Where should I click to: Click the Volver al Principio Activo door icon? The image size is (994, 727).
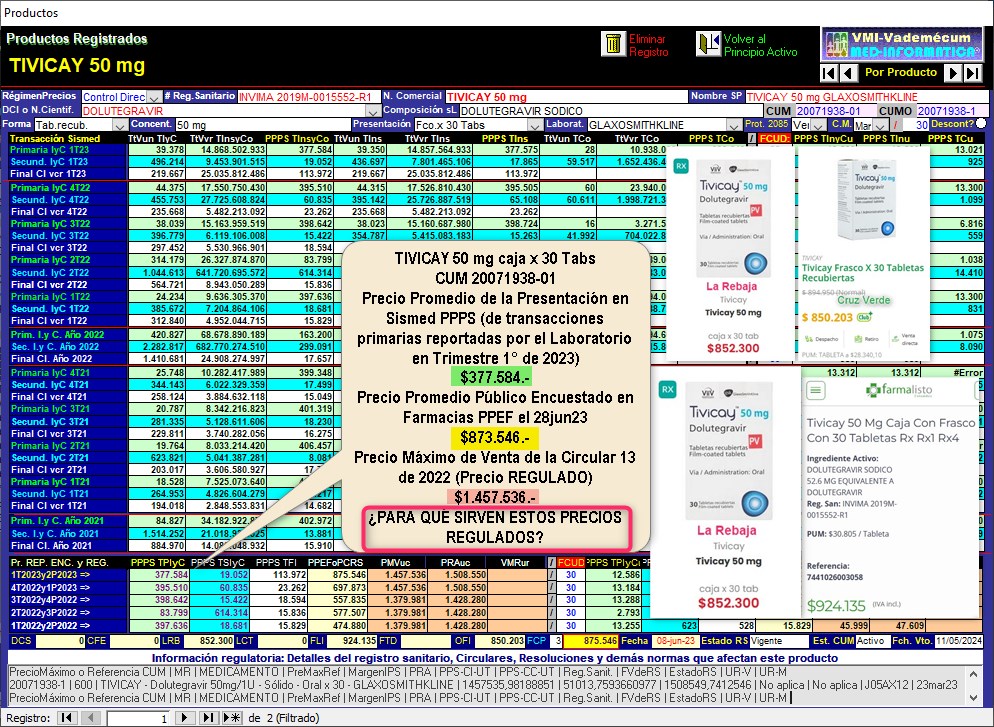pos(708,44)
